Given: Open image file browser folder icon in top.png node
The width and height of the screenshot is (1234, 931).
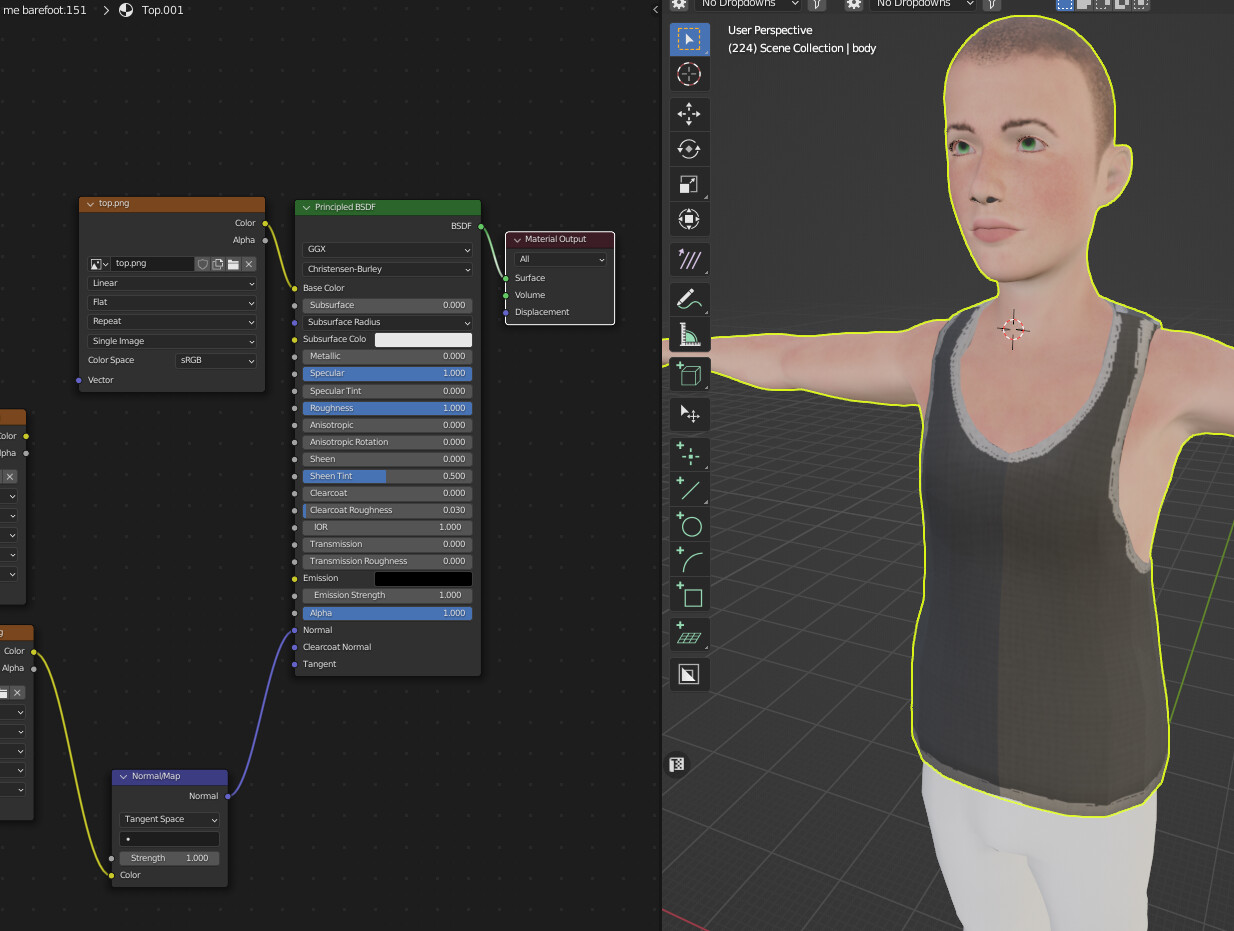Looking at the screenshot, I should tap(233, 264).
